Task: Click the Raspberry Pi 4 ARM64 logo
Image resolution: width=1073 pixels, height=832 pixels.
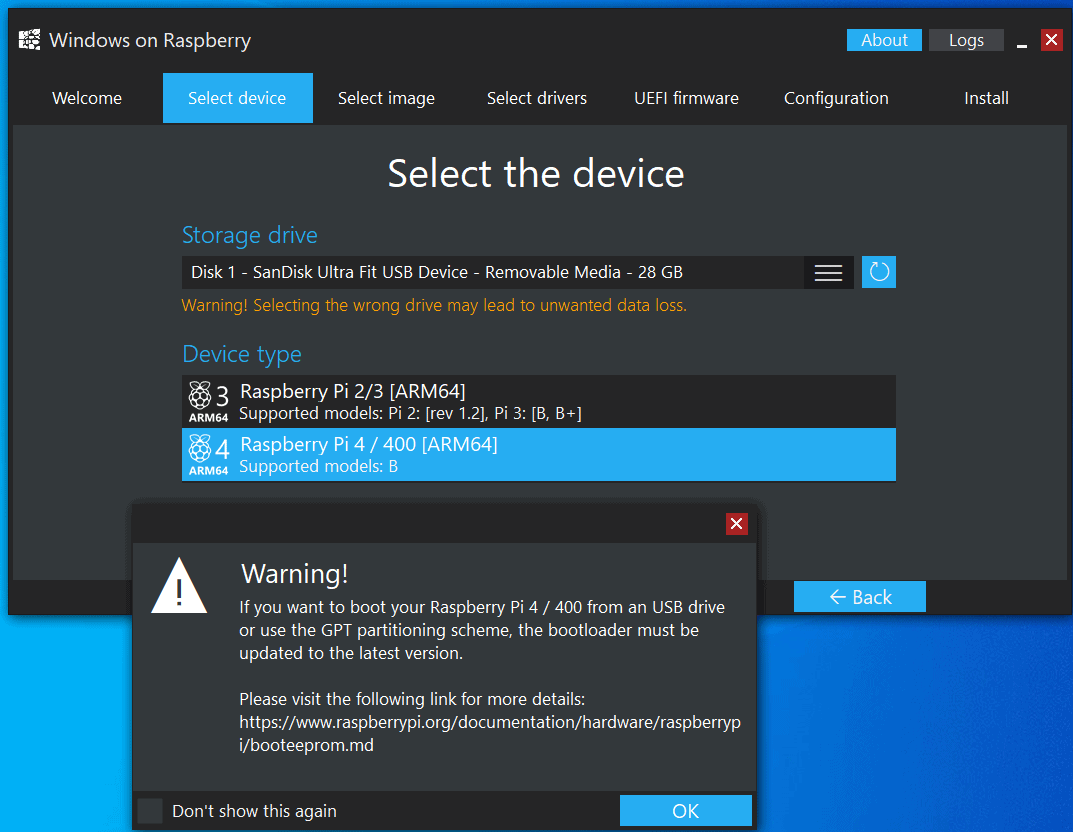Action: 209,455
